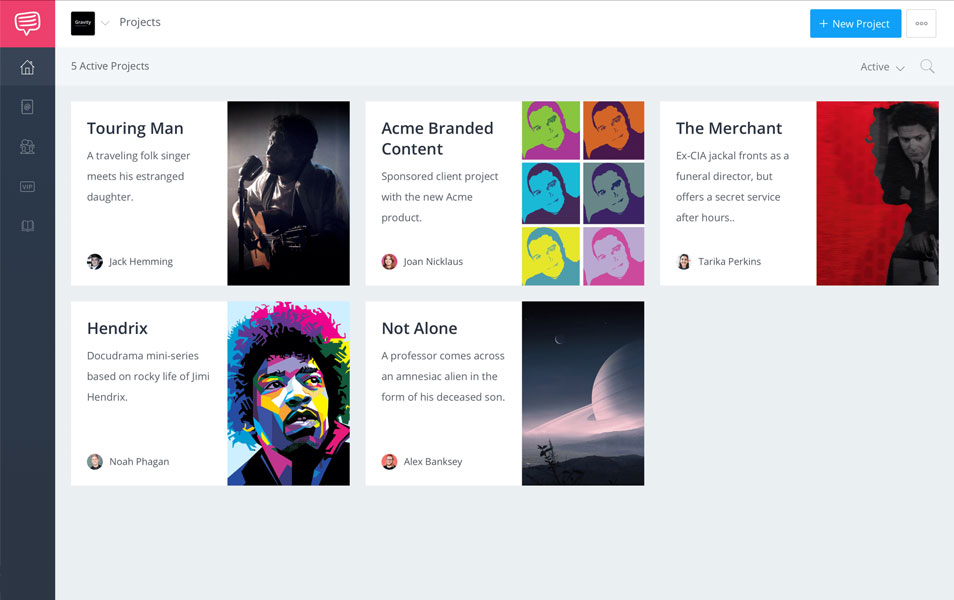Click Tarika Perkins's avatar on The Merchant card
954x600 pixels.
point(683,261)
